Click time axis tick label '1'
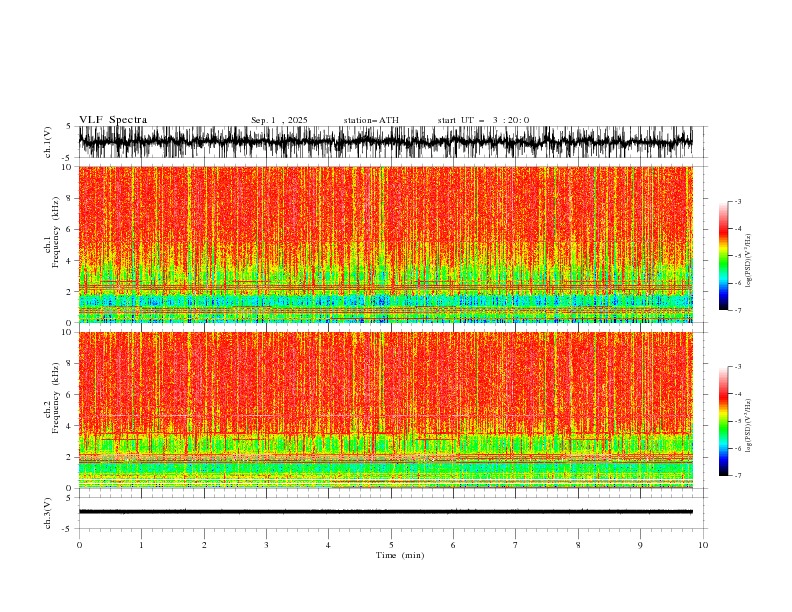This screenshot has height=612, width=792. click(141, 545)
